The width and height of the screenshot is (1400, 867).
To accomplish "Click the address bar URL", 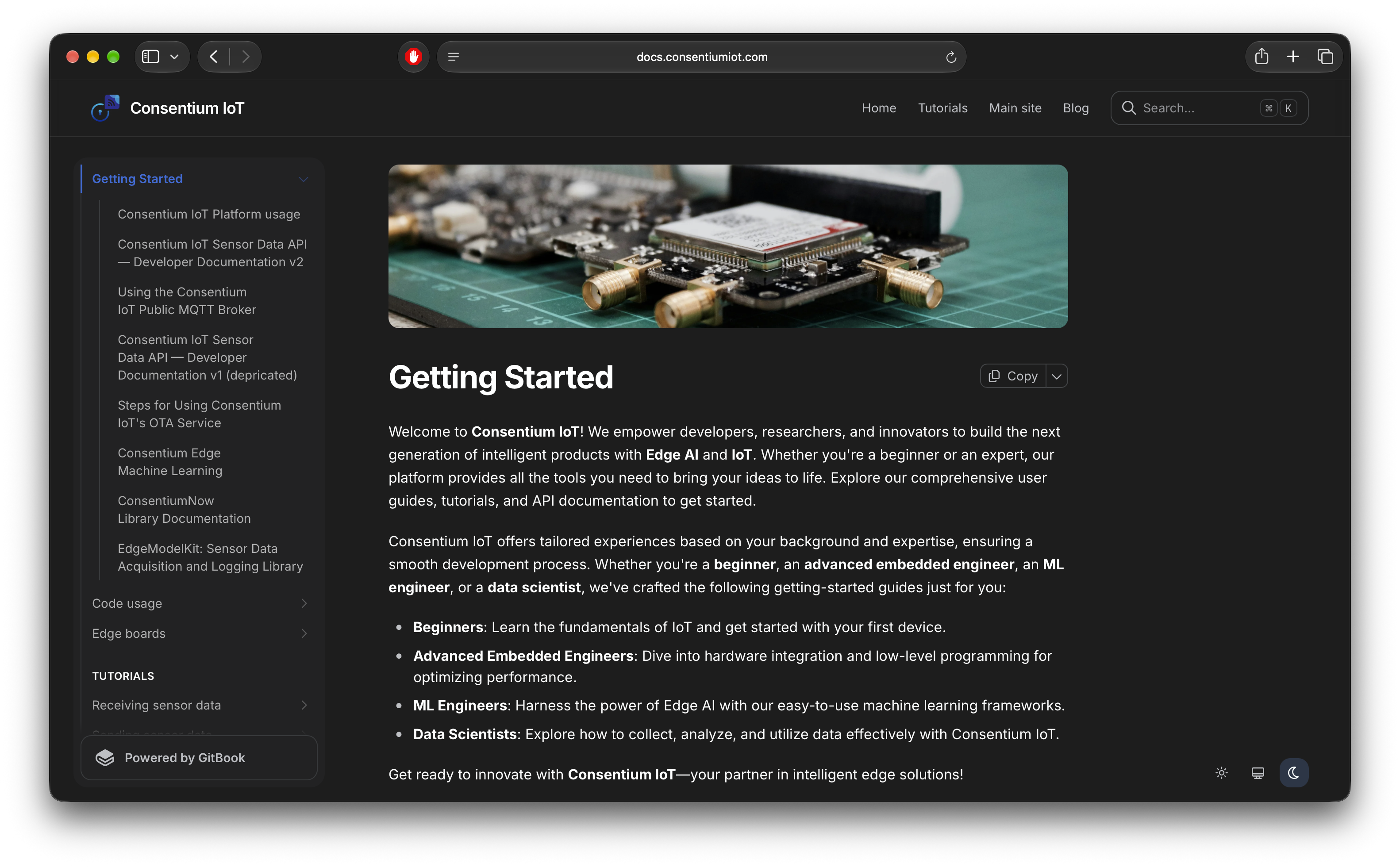I will [701, 57].
